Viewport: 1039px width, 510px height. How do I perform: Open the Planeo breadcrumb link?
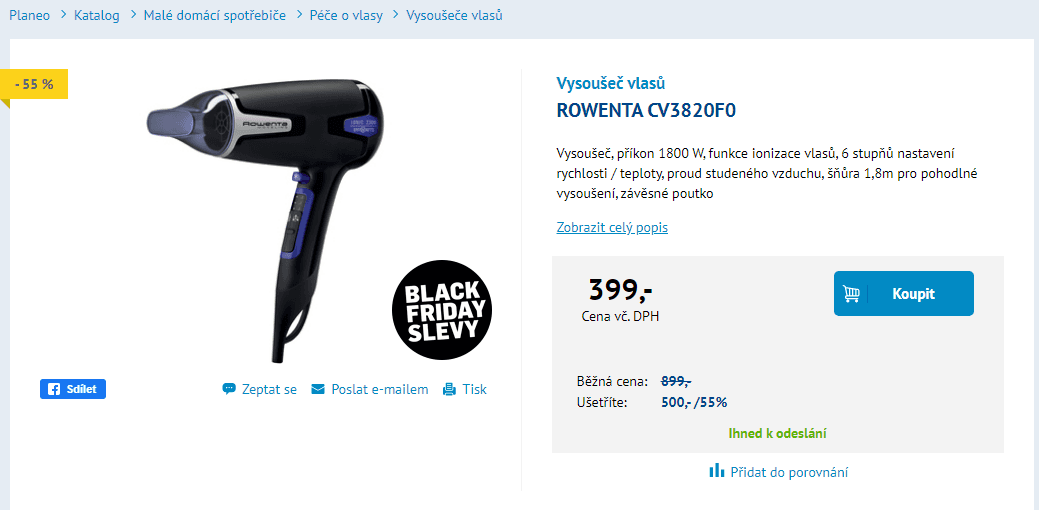[x=29, y=15]
